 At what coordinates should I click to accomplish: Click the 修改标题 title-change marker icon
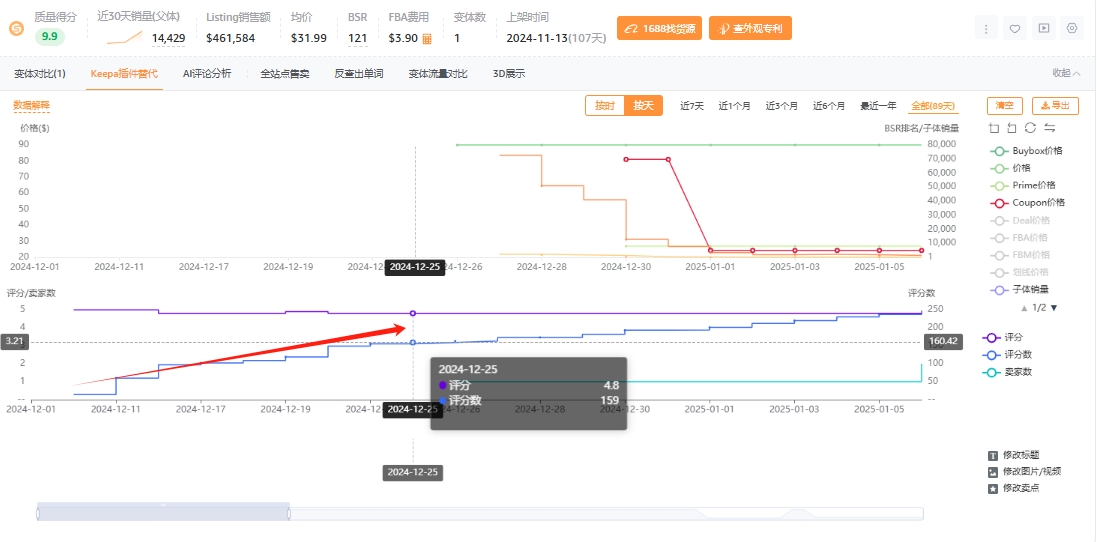pos(993,455)
